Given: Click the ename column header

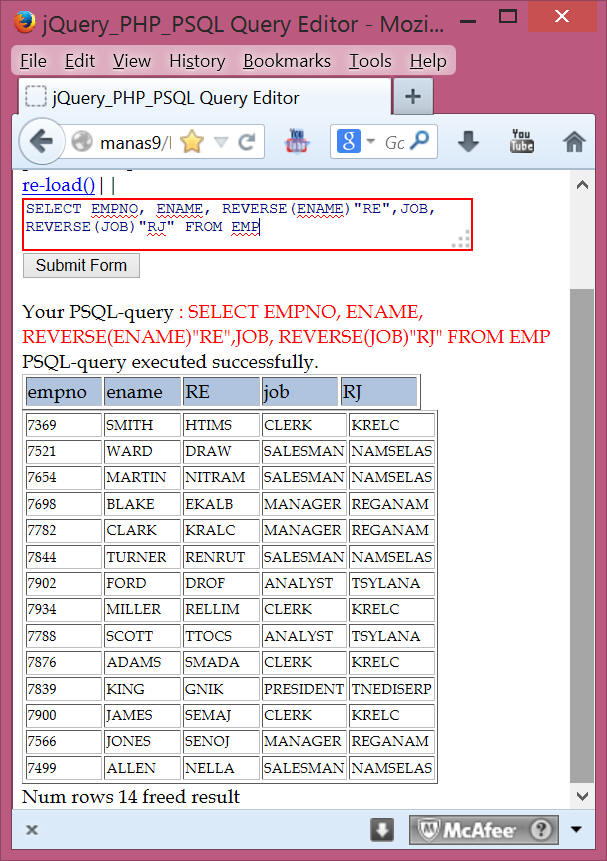Looking at the screenshot, I should coord(142,392).
